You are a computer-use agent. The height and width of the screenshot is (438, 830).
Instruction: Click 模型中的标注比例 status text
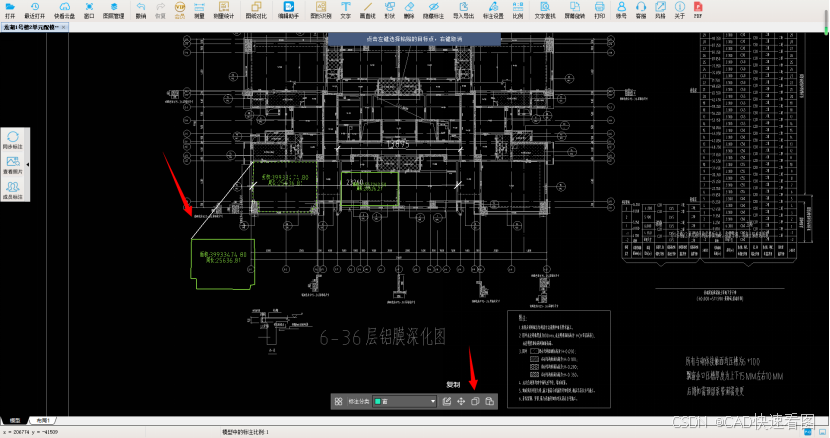(x=245, y=432)
